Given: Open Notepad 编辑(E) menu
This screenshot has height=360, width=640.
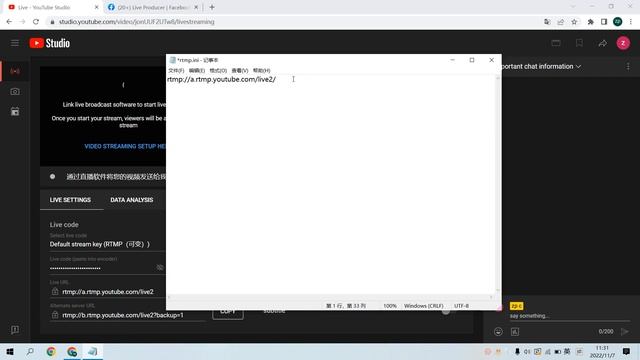Looking at the screenshot, I should pyautogui.click(x=197, y=71).
